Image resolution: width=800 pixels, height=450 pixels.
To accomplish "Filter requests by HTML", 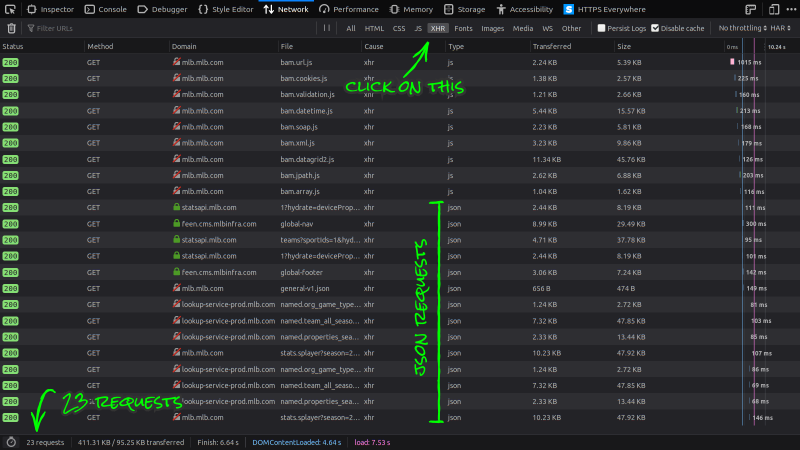I will click(374, 28).
